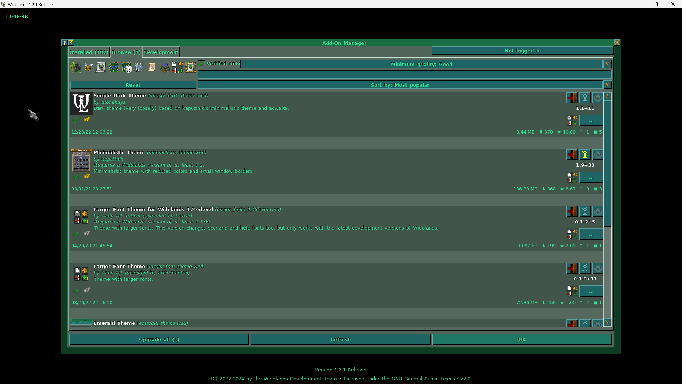Image resolution: width=682 pixels, height=384 pixels.
Task: Click the install icon for Minimalistic Theme
Action: 585,154
